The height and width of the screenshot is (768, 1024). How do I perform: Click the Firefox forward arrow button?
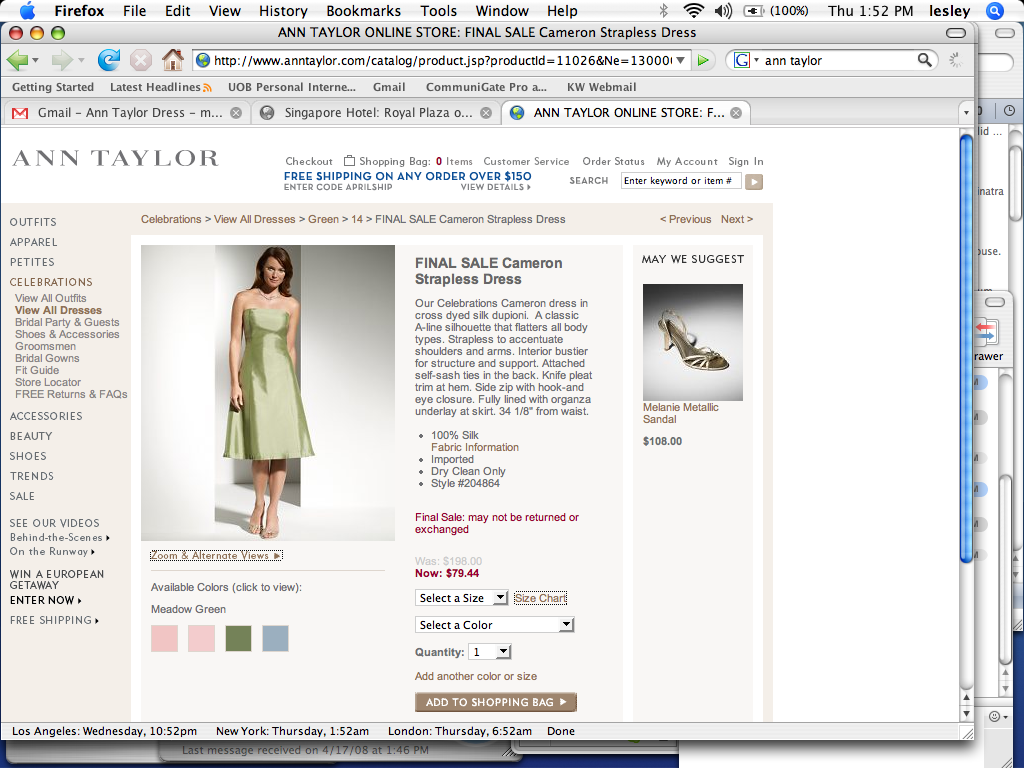pyautogui.click(x=62, y=60)
